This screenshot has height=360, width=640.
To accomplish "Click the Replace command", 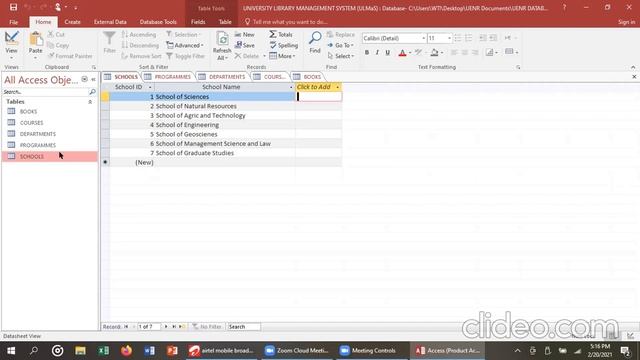I will [340, 35].
